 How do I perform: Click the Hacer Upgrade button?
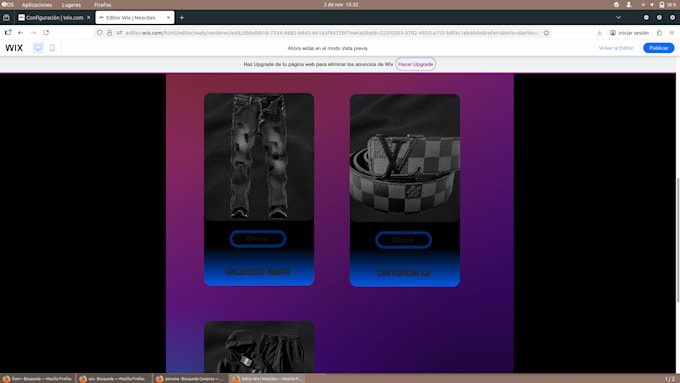(415, 64)
